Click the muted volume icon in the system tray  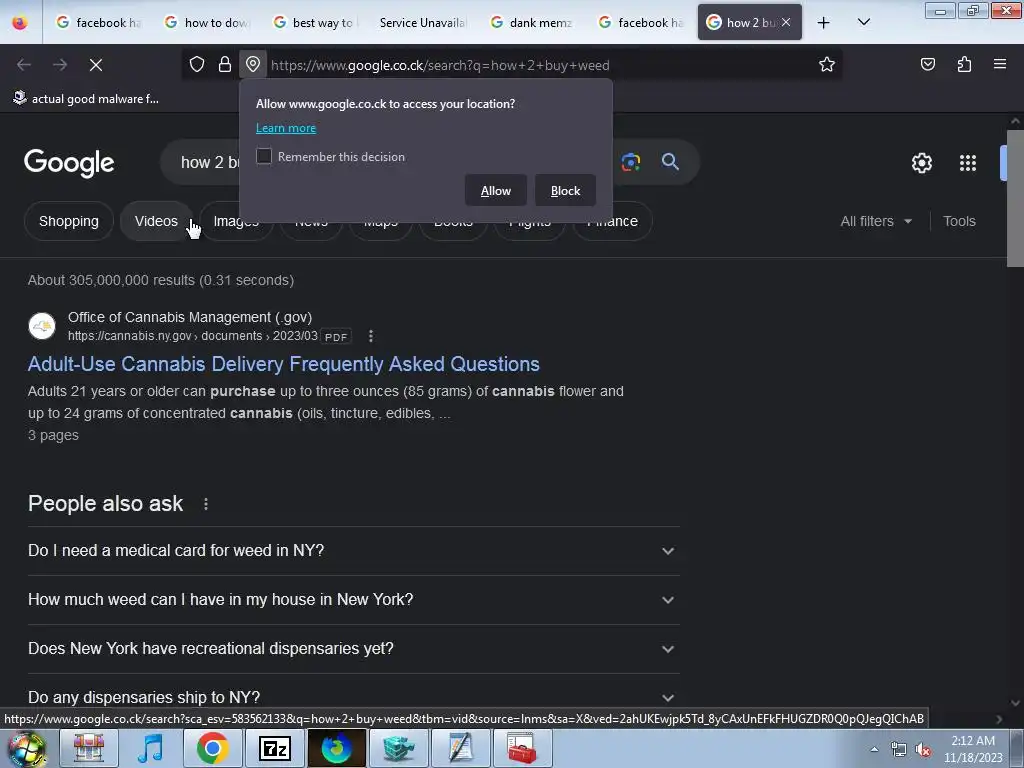click(x=923, y=750)
